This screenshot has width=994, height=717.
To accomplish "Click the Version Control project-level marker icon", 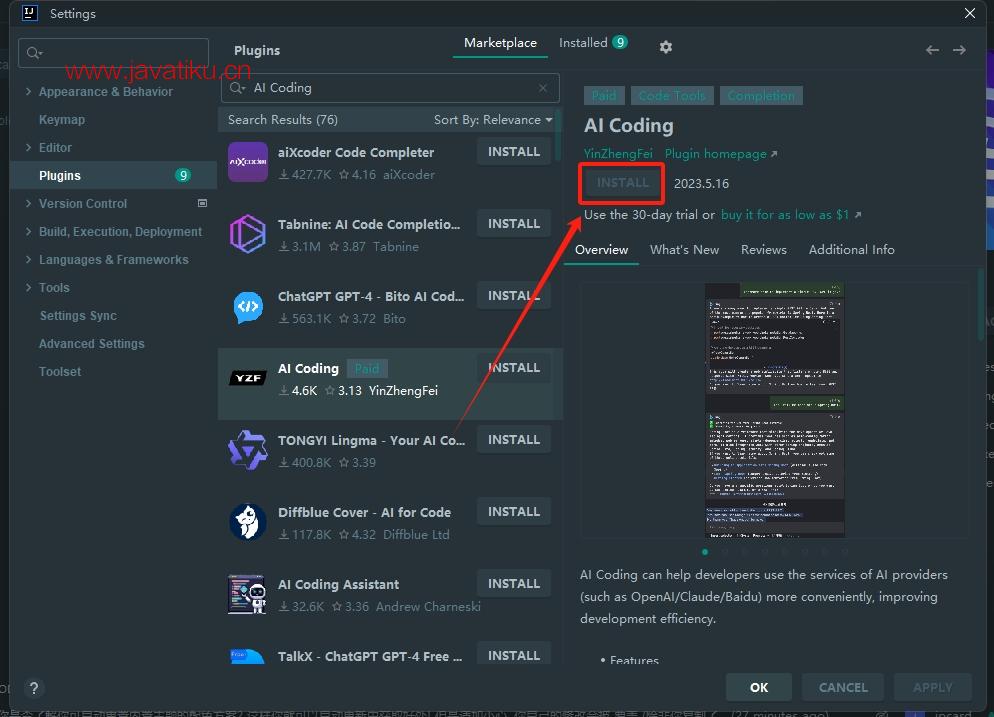I will (202, 203).
